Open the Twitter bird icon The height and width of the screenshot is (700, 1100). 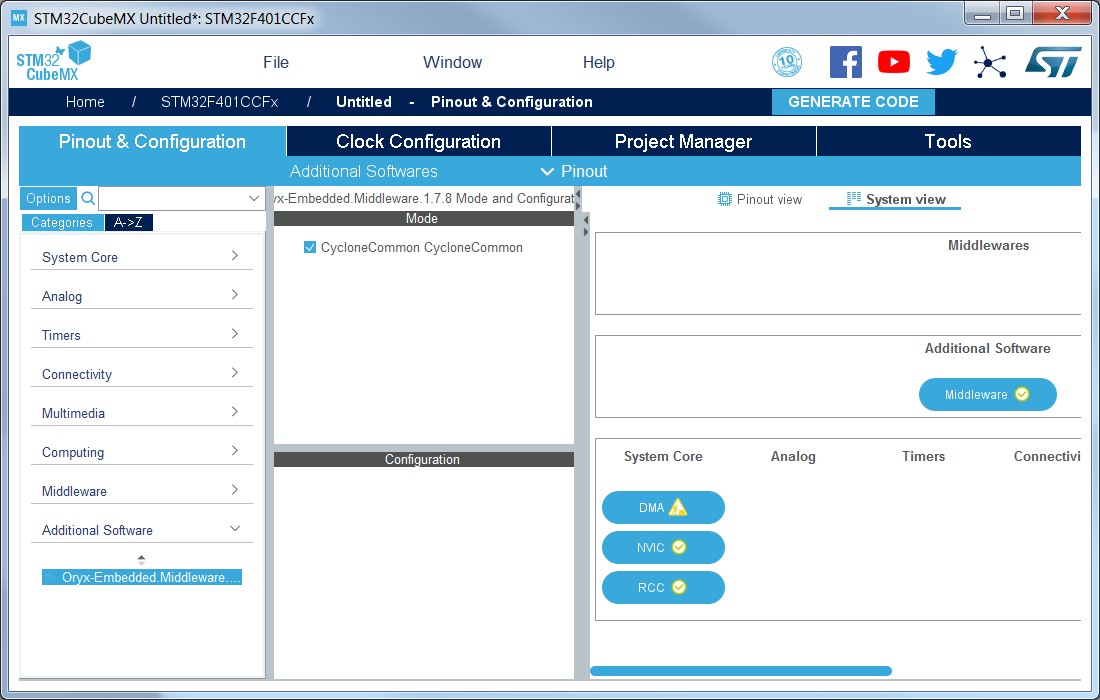[x=941, y=62]
